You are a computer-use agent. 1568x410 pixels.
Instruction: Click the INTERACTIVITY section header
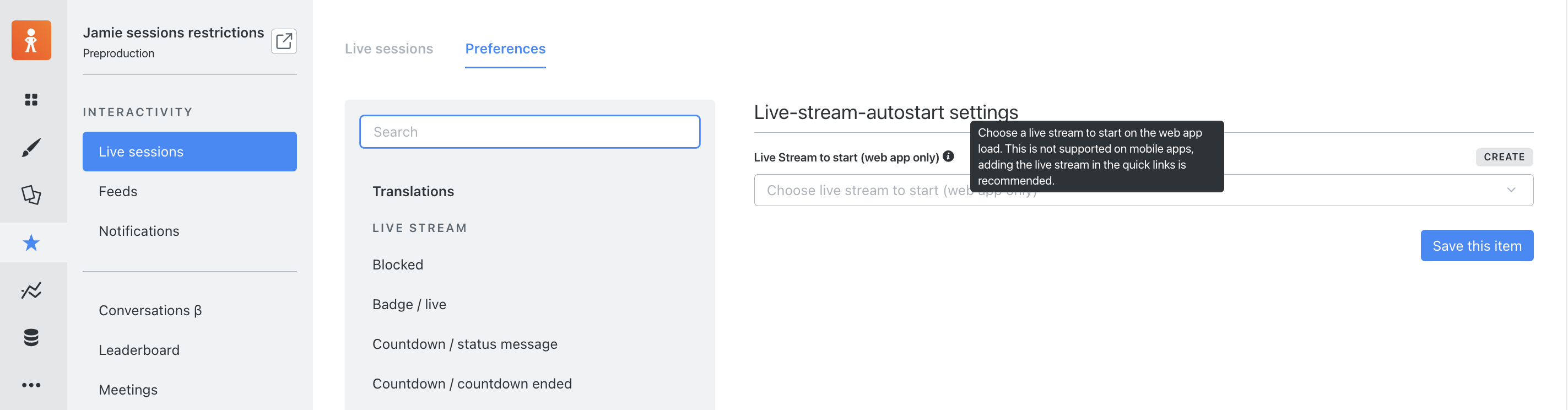[x=138, y=112]
